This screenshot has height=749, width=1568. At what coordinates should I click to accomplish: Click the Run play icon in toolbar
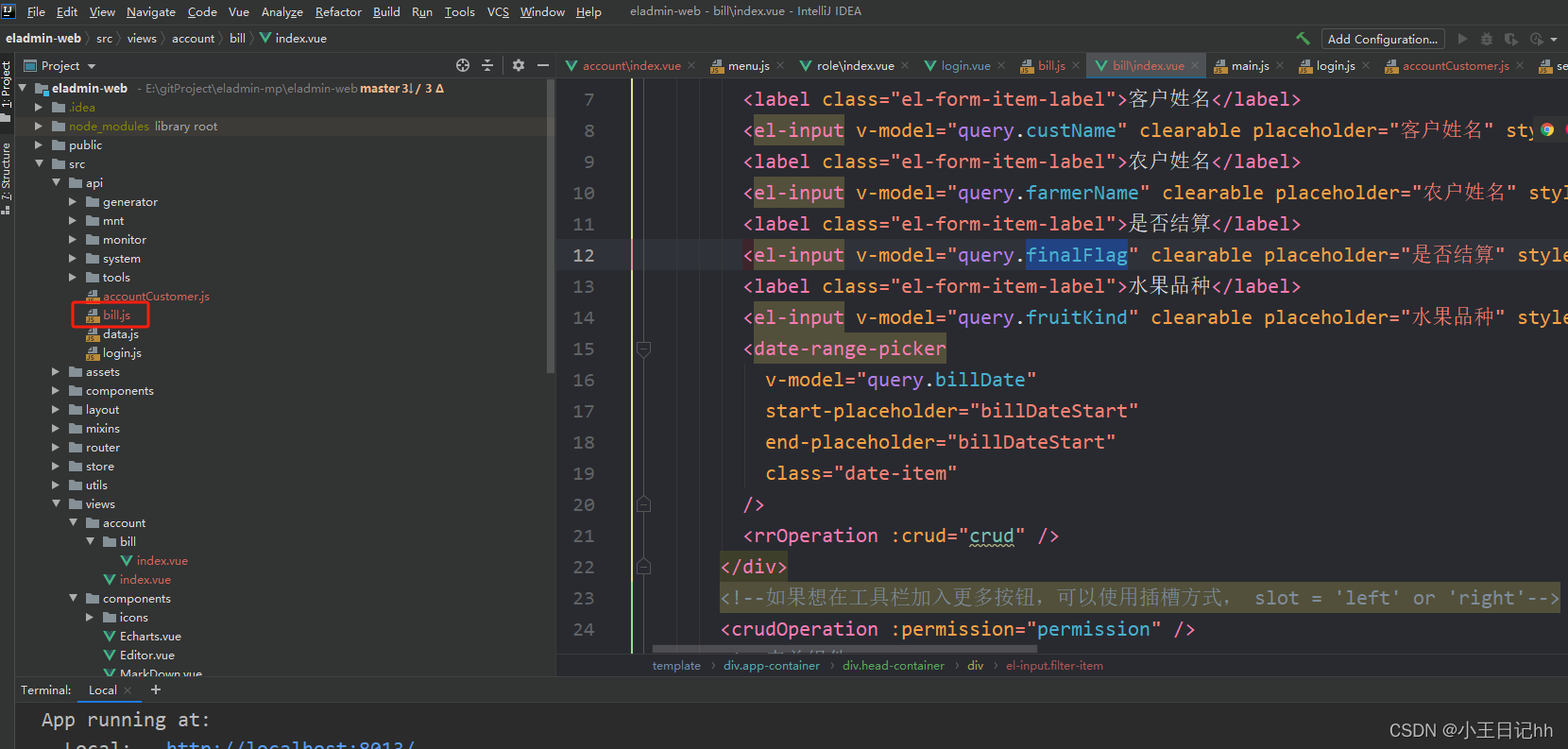tap(1462, 39)
